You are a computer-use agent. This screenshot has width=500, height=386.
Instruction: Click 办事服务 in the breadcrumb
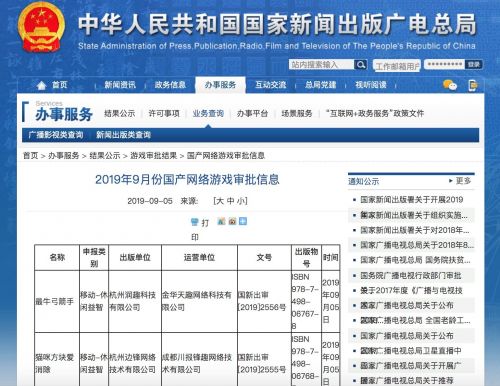point(64,156)
